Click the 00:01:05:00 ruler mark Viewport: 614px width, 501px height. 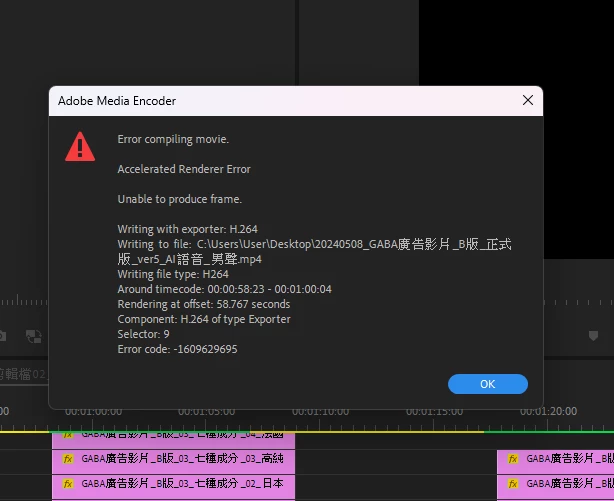206,411
